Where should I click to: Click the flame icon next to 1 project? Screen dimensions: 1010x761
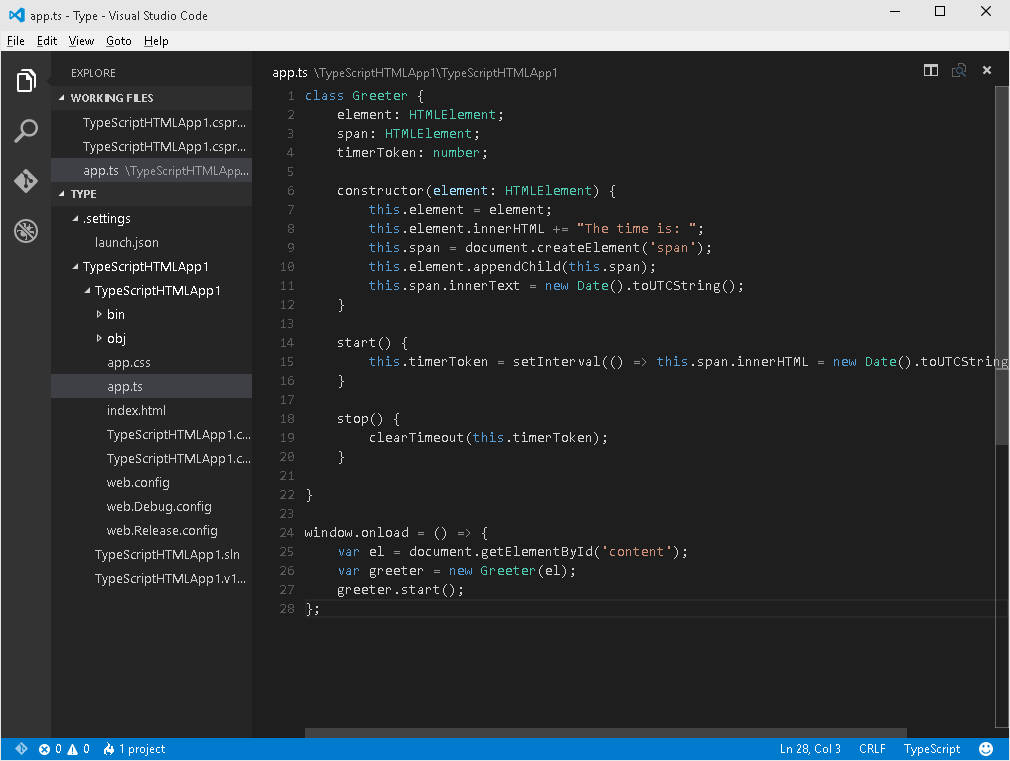click(109, 749)
